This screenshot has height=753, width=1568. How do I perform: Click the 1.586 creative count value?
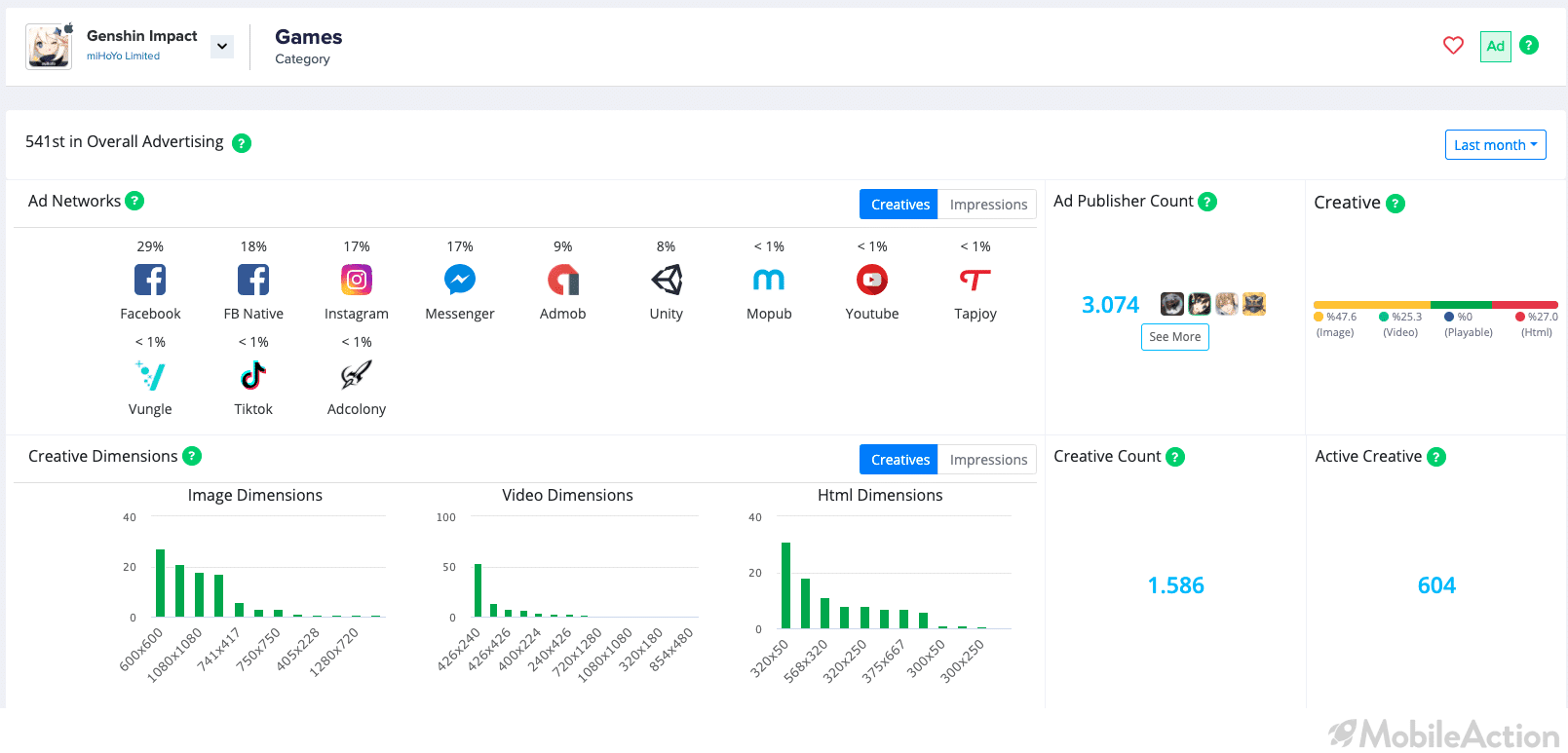click(1175, 585)
